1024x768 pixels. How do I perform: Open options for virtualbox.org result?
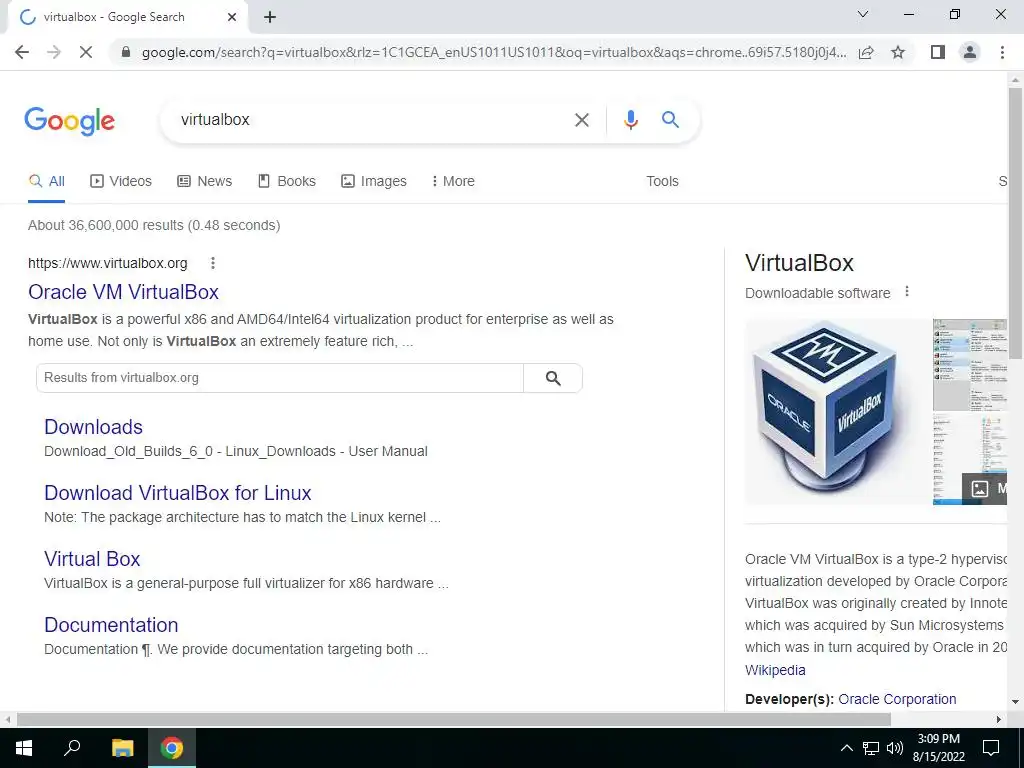tap(213, 263)
